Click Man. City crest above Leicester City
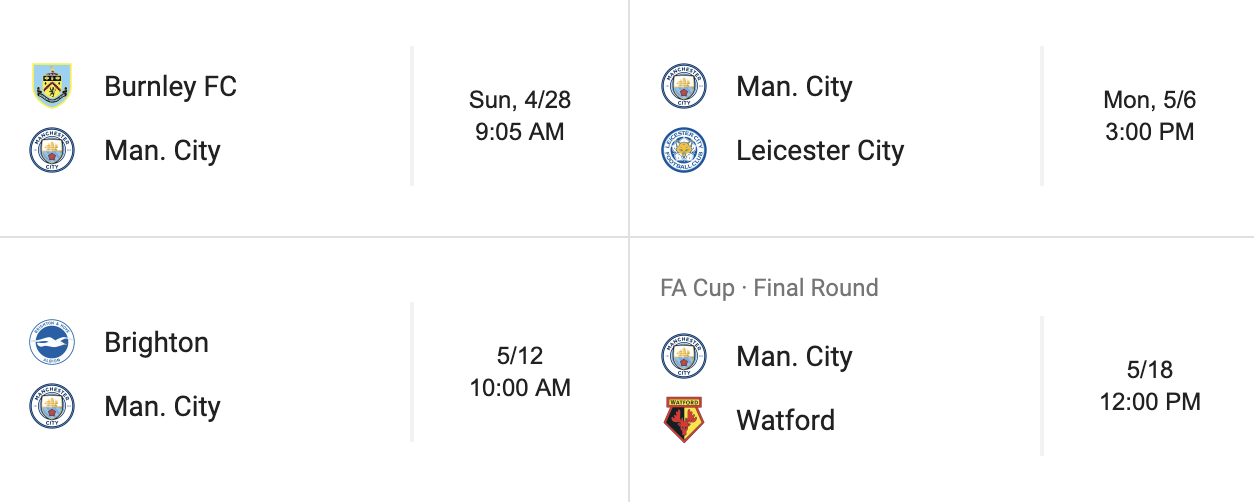This screenshot has height=502, width=1254. (684, 86)
